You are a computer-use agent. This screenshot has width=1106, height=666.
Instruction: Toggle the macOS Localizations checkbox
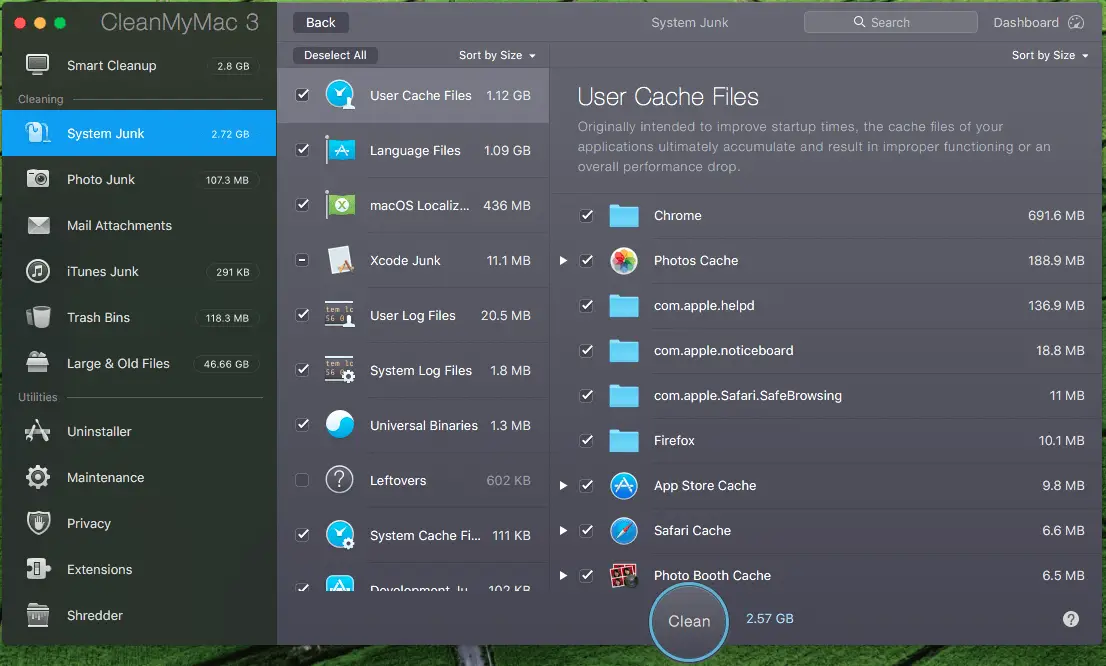pos(302,205)
